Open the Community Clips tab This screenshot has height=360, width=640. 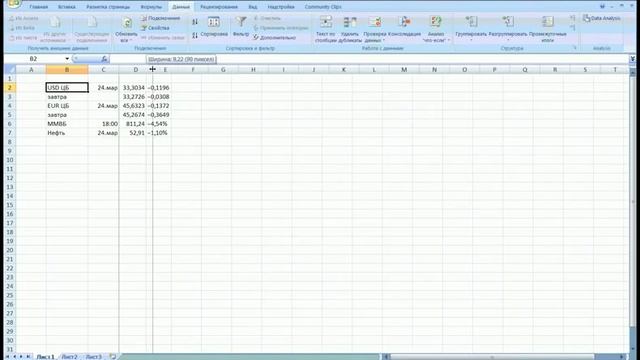coord(323,7)
